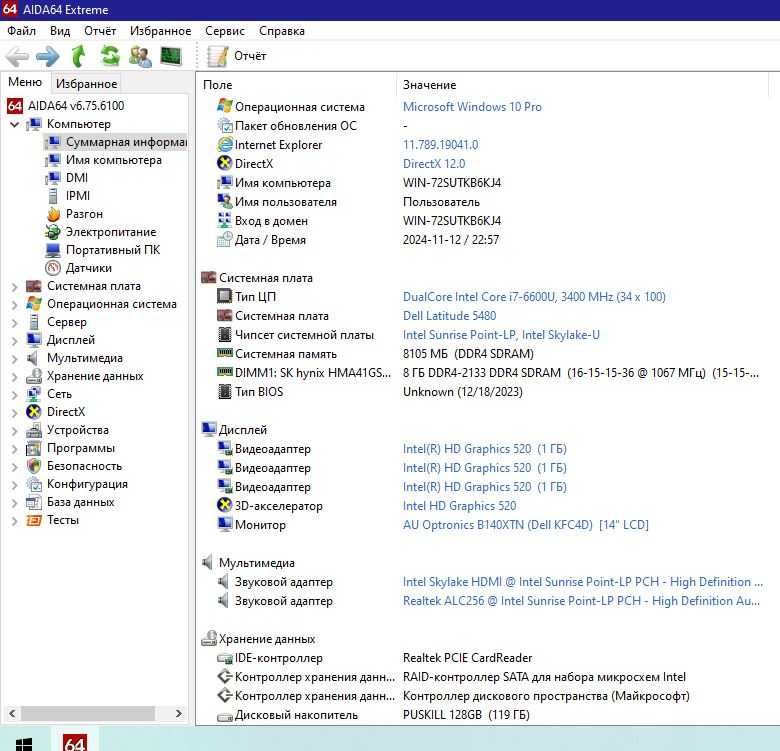
Task: Click the sidebar horizontal scrollbar right arrow
Action: pos(179,713)
